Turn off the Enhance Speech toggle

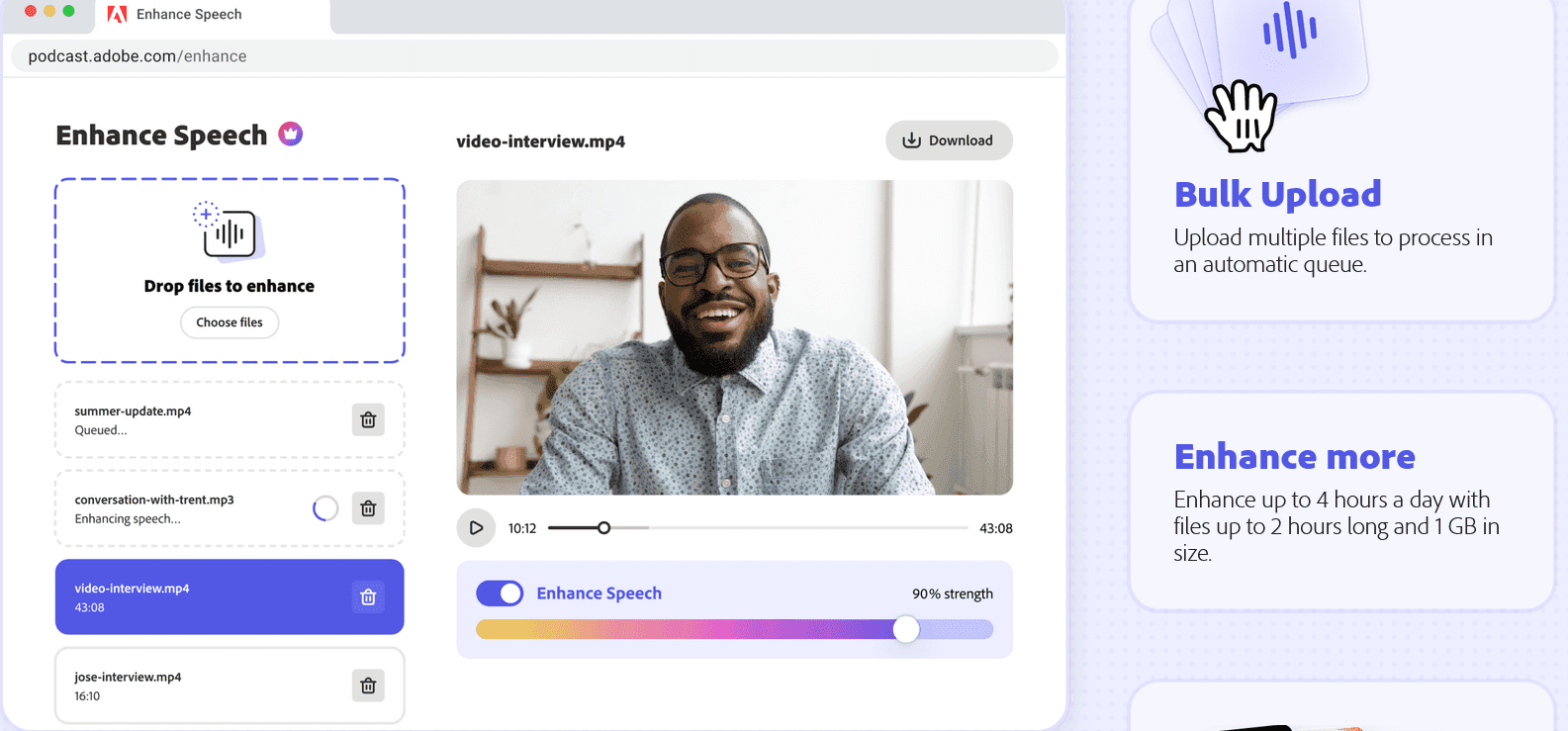[x=500, y=594]
